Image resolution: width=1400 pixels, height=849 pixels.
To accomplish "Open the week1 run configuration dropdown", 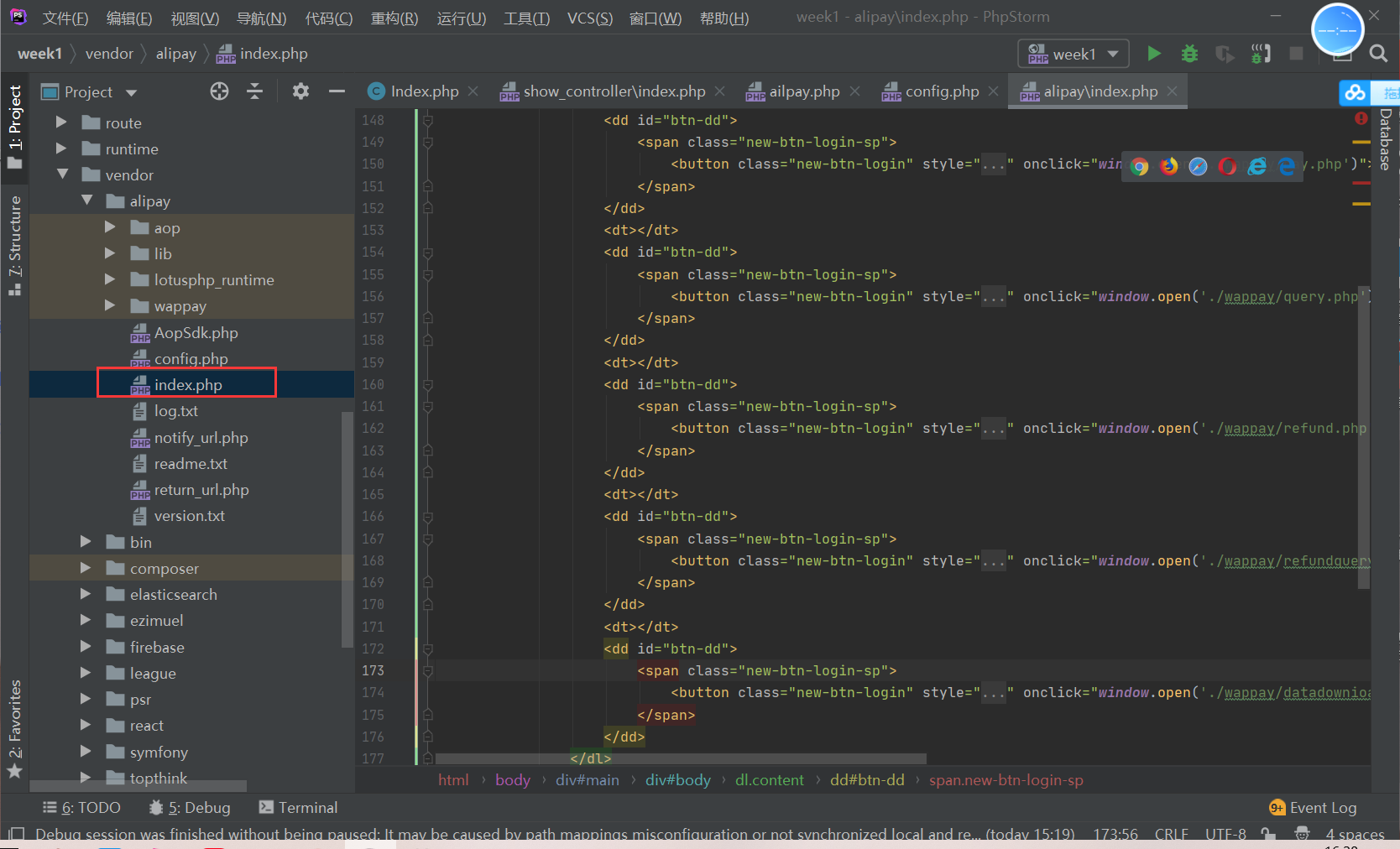I will click(1074, 54).
